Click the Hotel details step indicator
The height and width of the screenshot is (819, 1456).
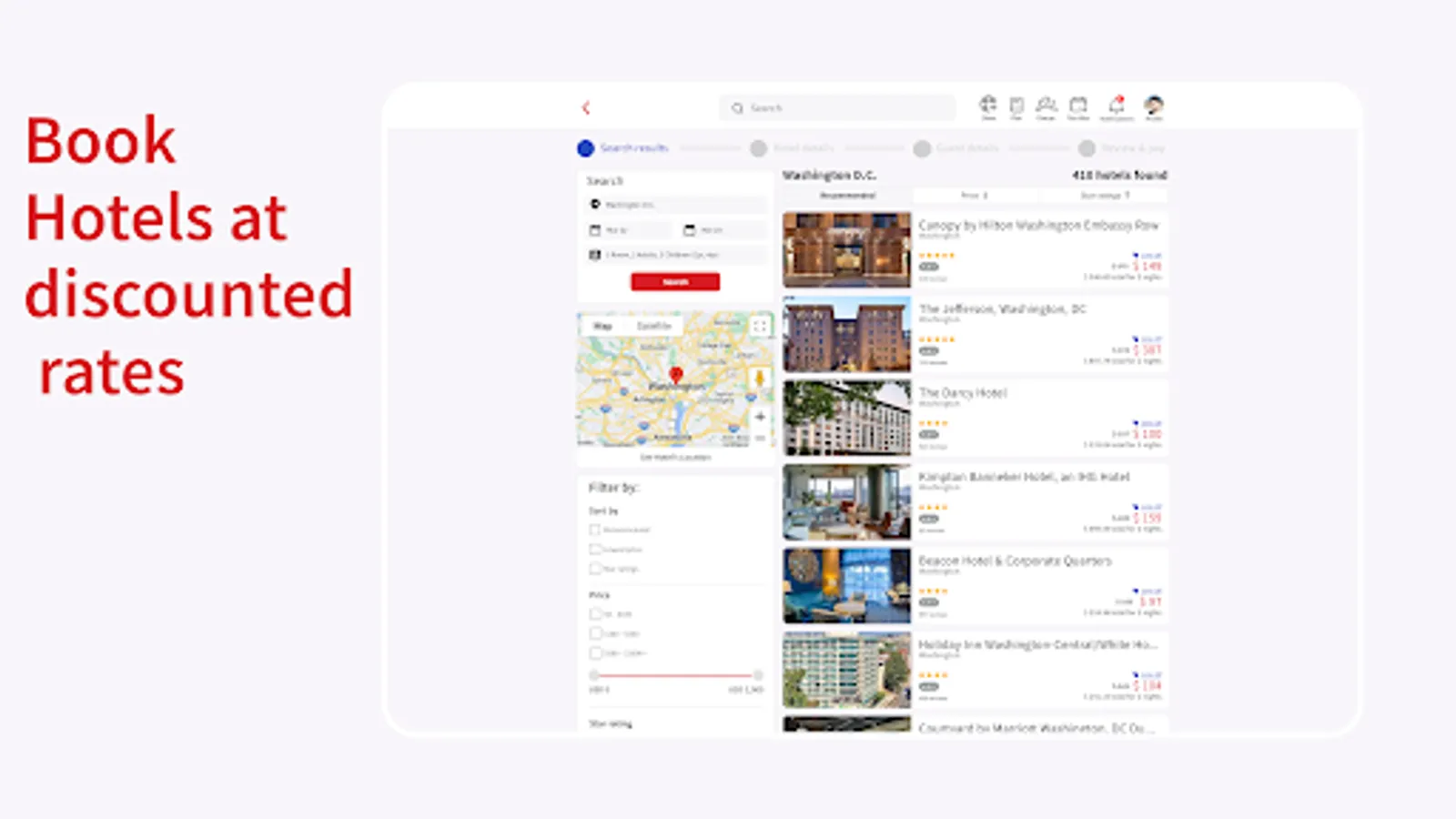click(x=790, y=147)
